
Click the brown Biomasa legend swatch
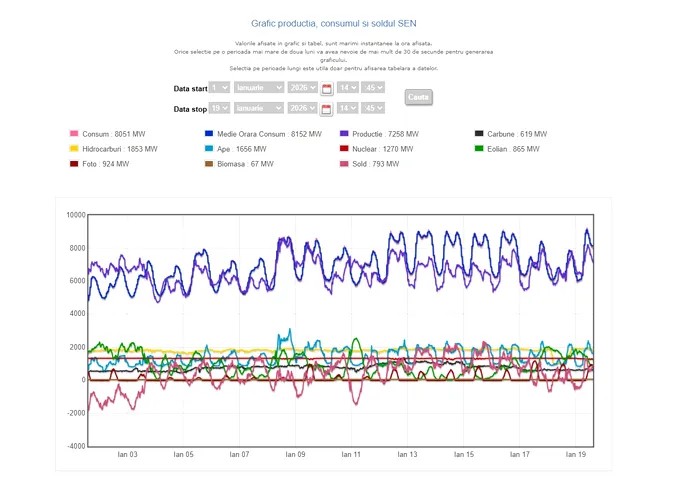click(x=209, y=163)
